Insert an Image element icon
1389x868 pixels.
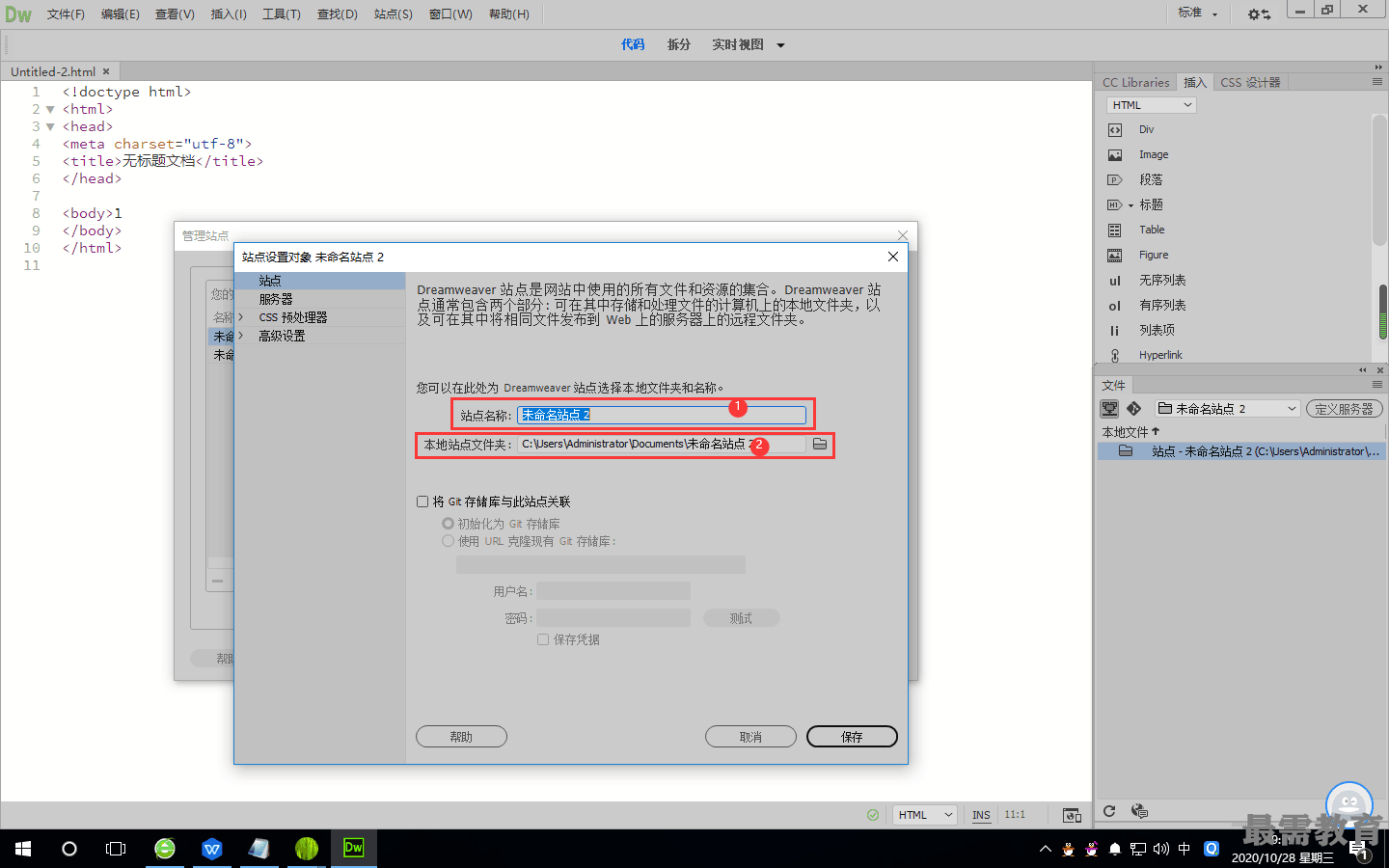pyautogui.click(x=1115, y=155)
